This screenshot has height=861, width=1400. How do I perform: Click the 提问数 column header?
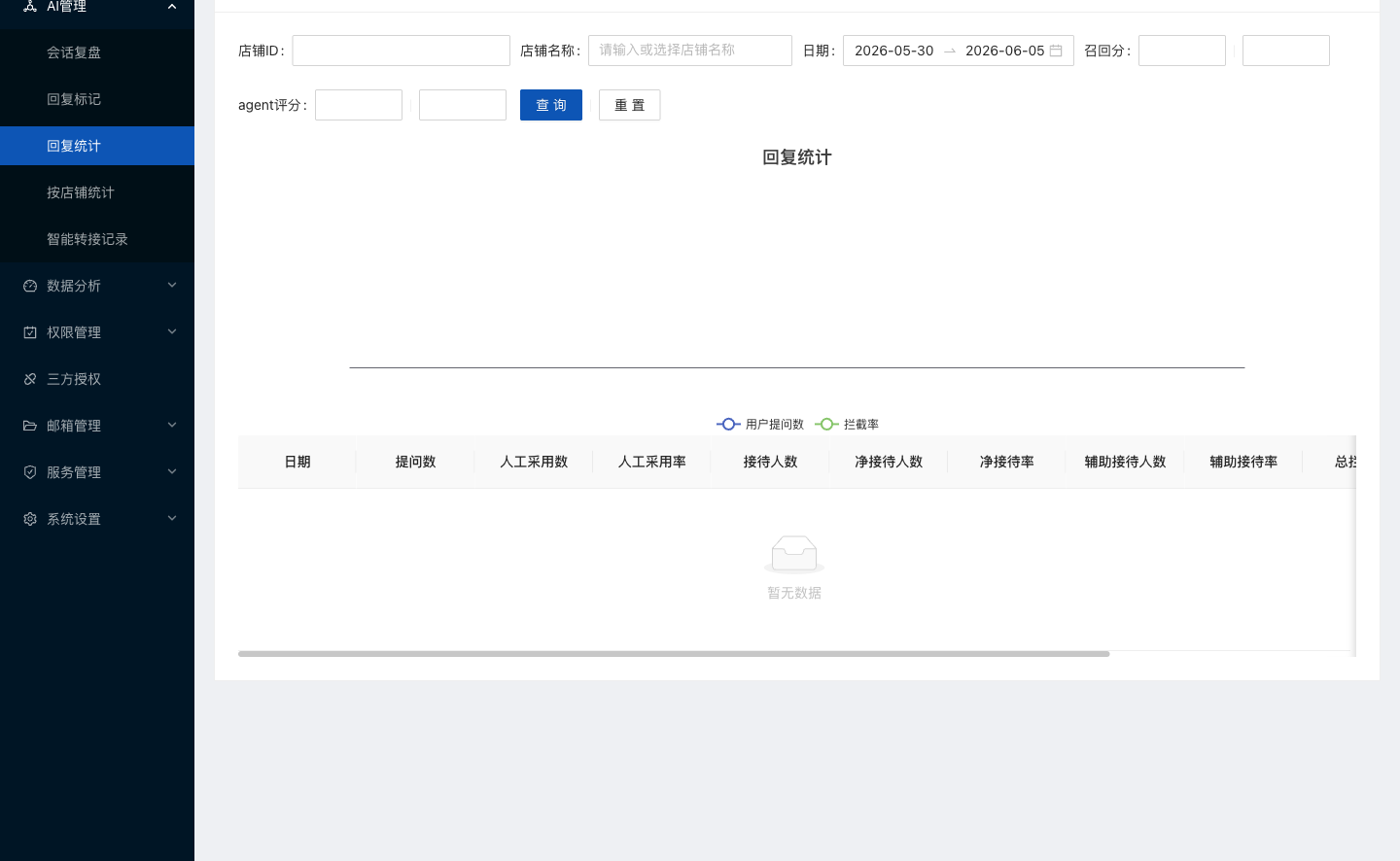click(x=416, y=462)
